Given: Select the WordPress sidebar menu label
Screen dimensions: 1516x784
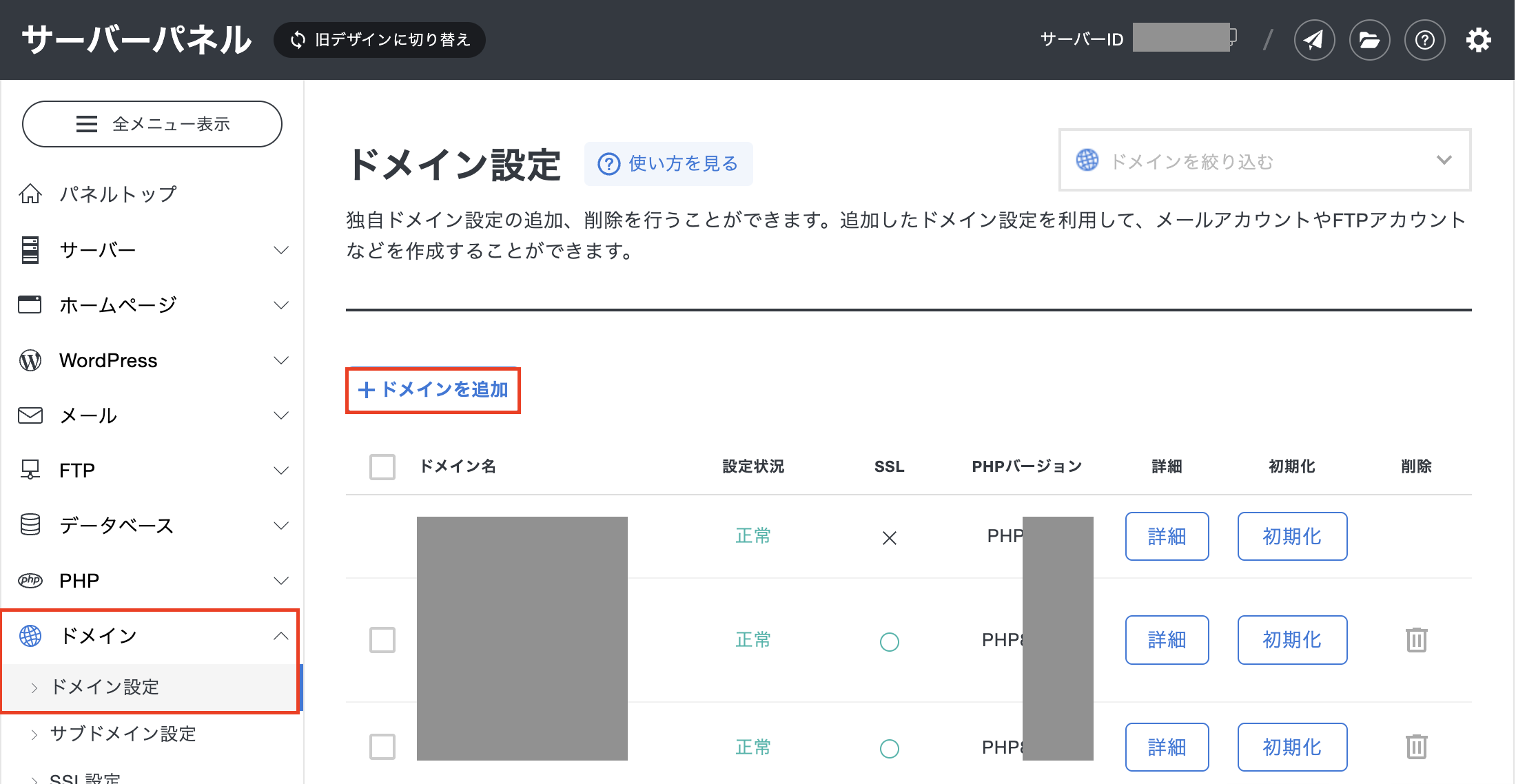Looking at the screenshot, I should click(108, 360).
